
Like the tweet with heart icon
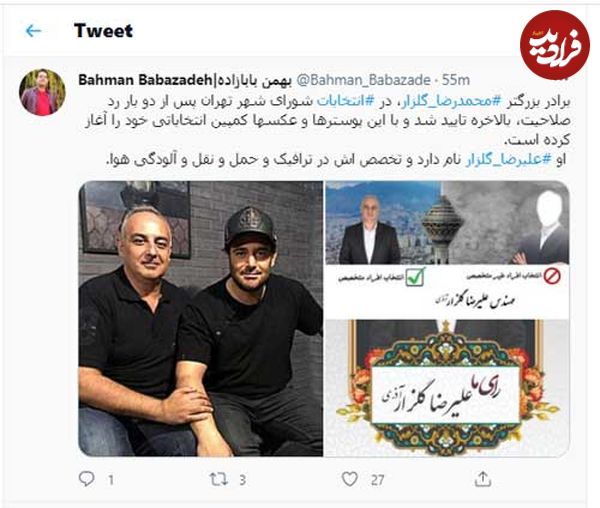pyautogui.click(x=349, y=479)
